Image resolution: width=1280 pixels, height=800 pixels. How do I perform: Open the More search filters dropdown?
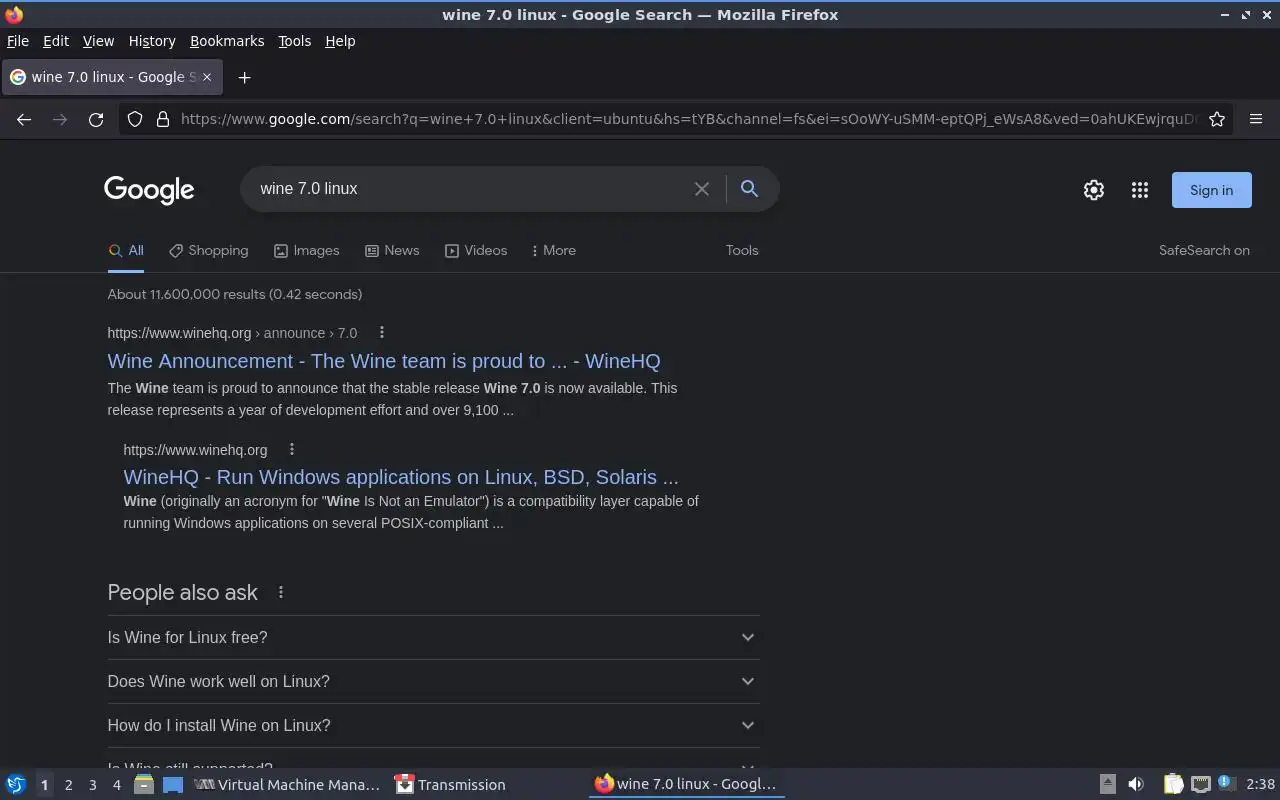553,251
